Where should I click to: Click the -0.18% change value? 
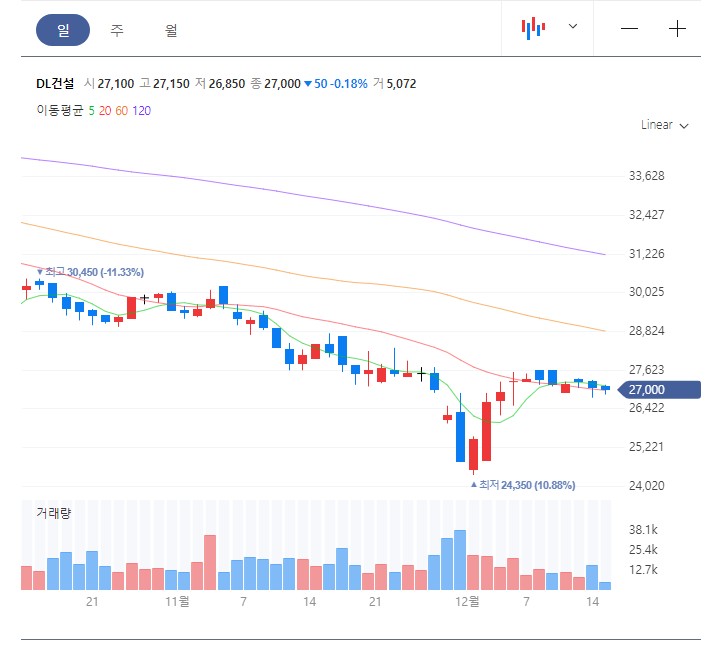coord(348,84)
